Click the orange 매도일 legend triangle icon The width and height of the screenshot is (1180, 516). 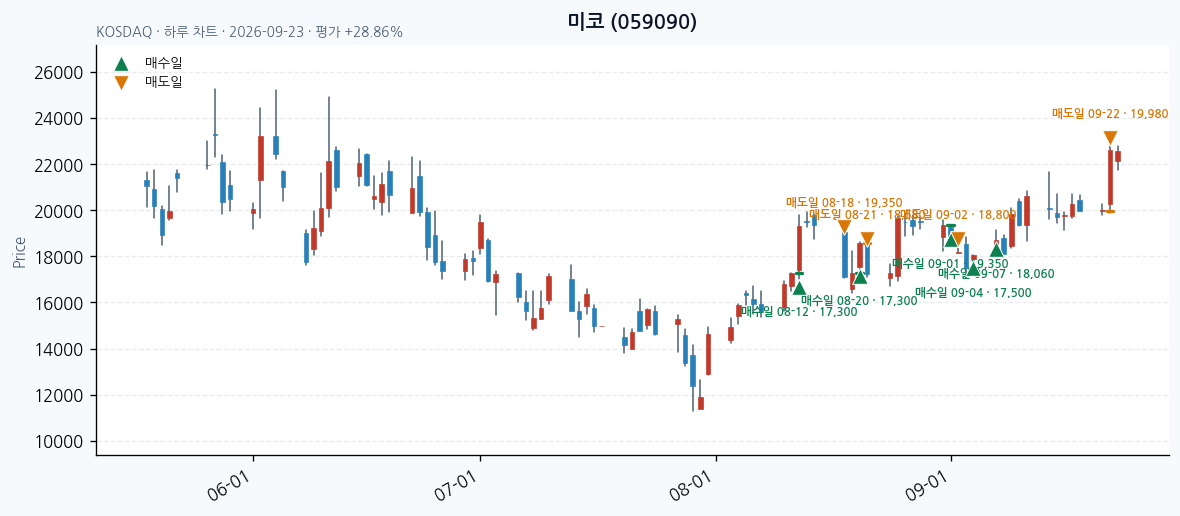click(121, 83)
